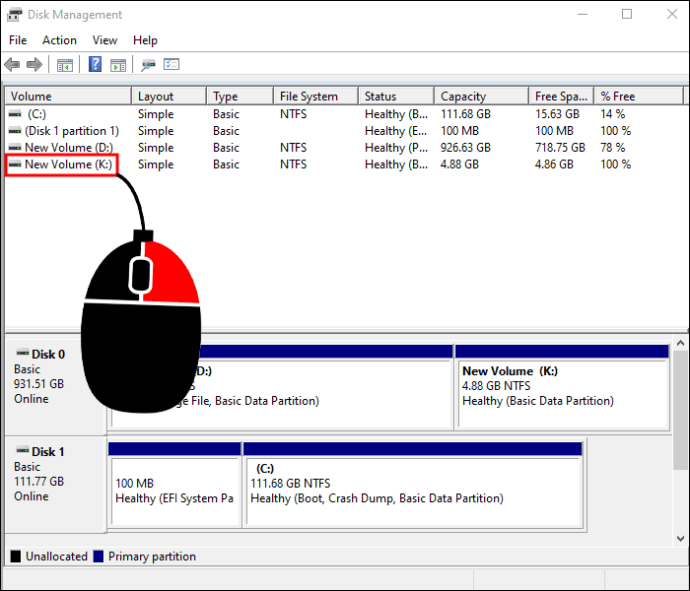The height and width of the screenshot is (591, 690).
Task: Click the Disk Management title bar icon
Action: point(13,15)
